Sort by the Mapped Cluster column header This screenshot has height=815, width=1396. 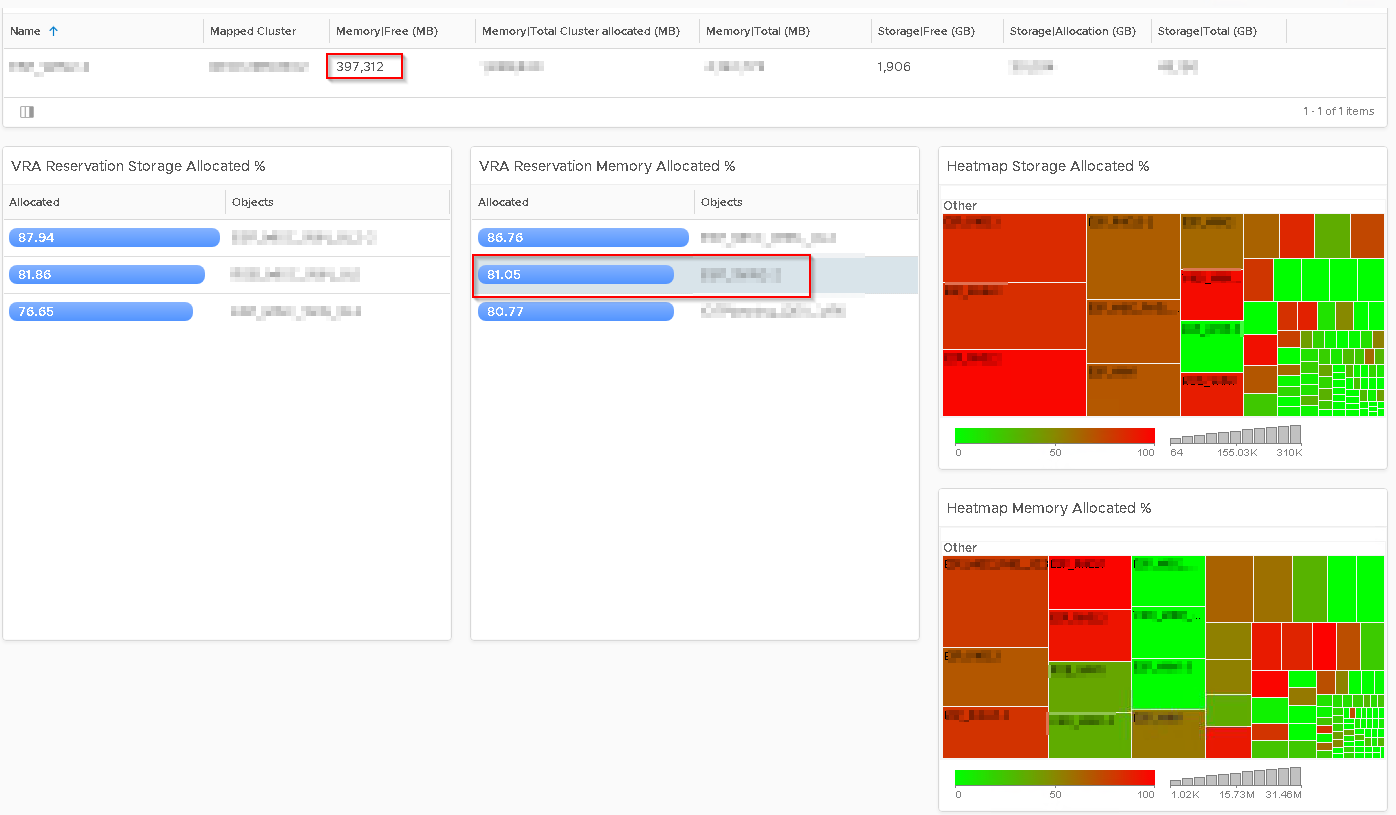252,31
